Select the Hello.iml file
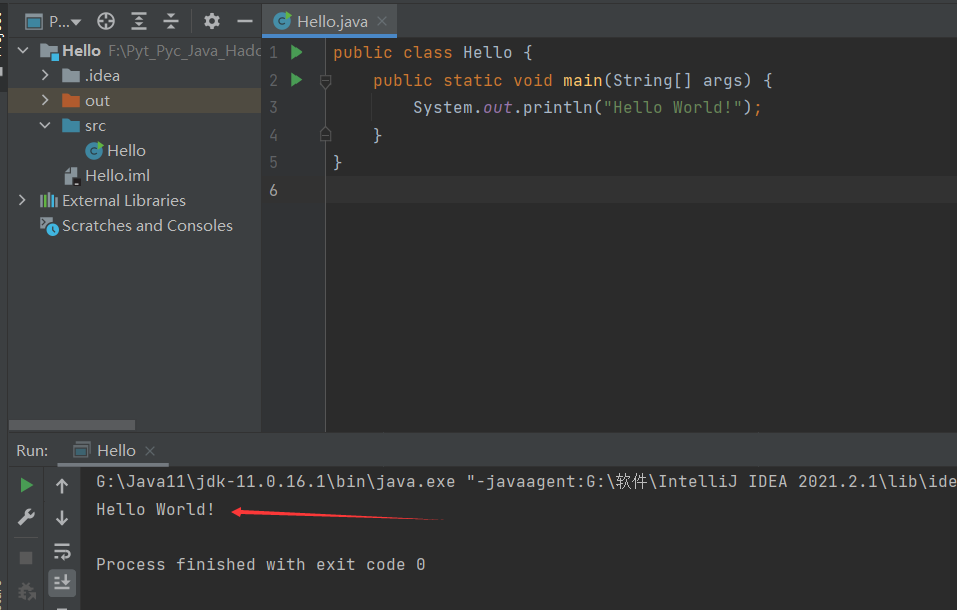The image size is (957, 610). coord(117,176)
